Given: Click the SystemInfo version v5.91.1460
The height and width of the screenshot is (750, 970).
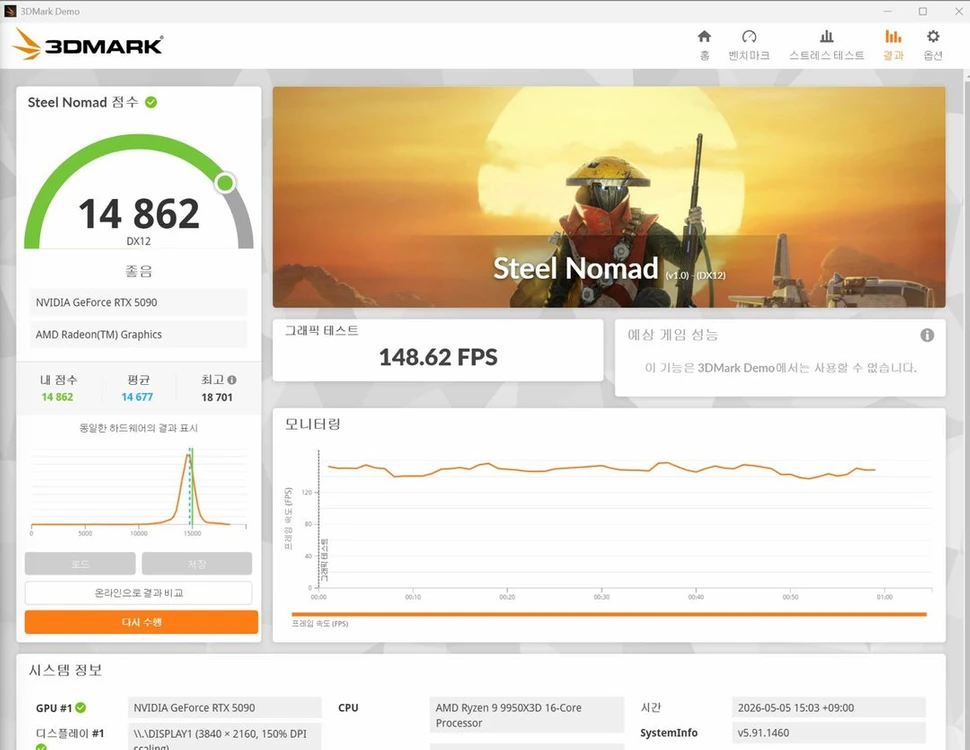Looking at the screenshot, I should (828, 733).
